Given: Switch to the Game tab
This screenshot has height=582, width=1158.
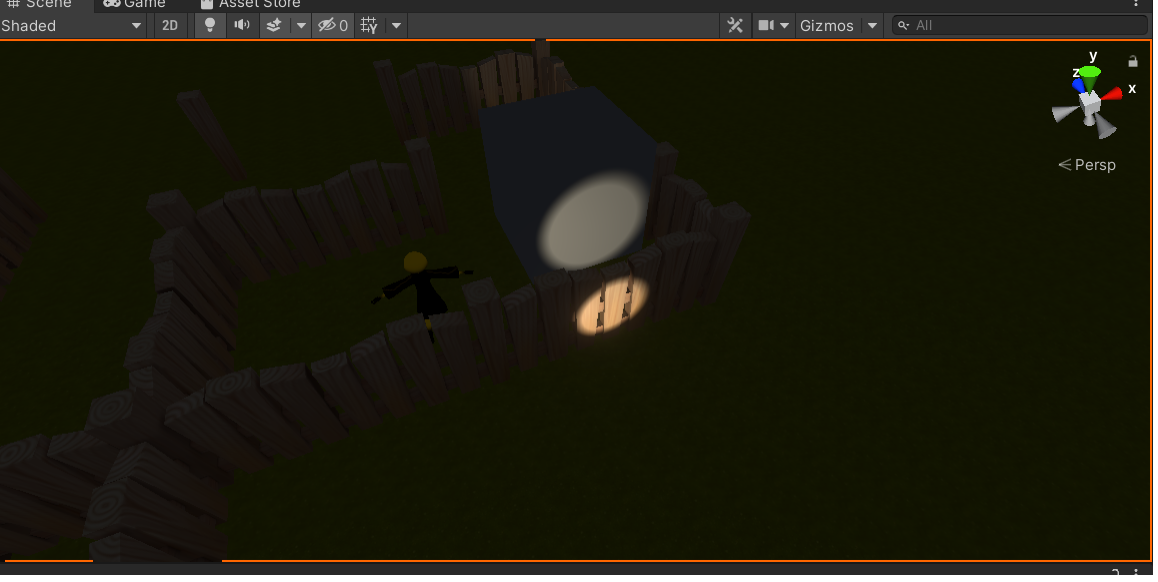Looking at the screenshot, I should 135,4.
